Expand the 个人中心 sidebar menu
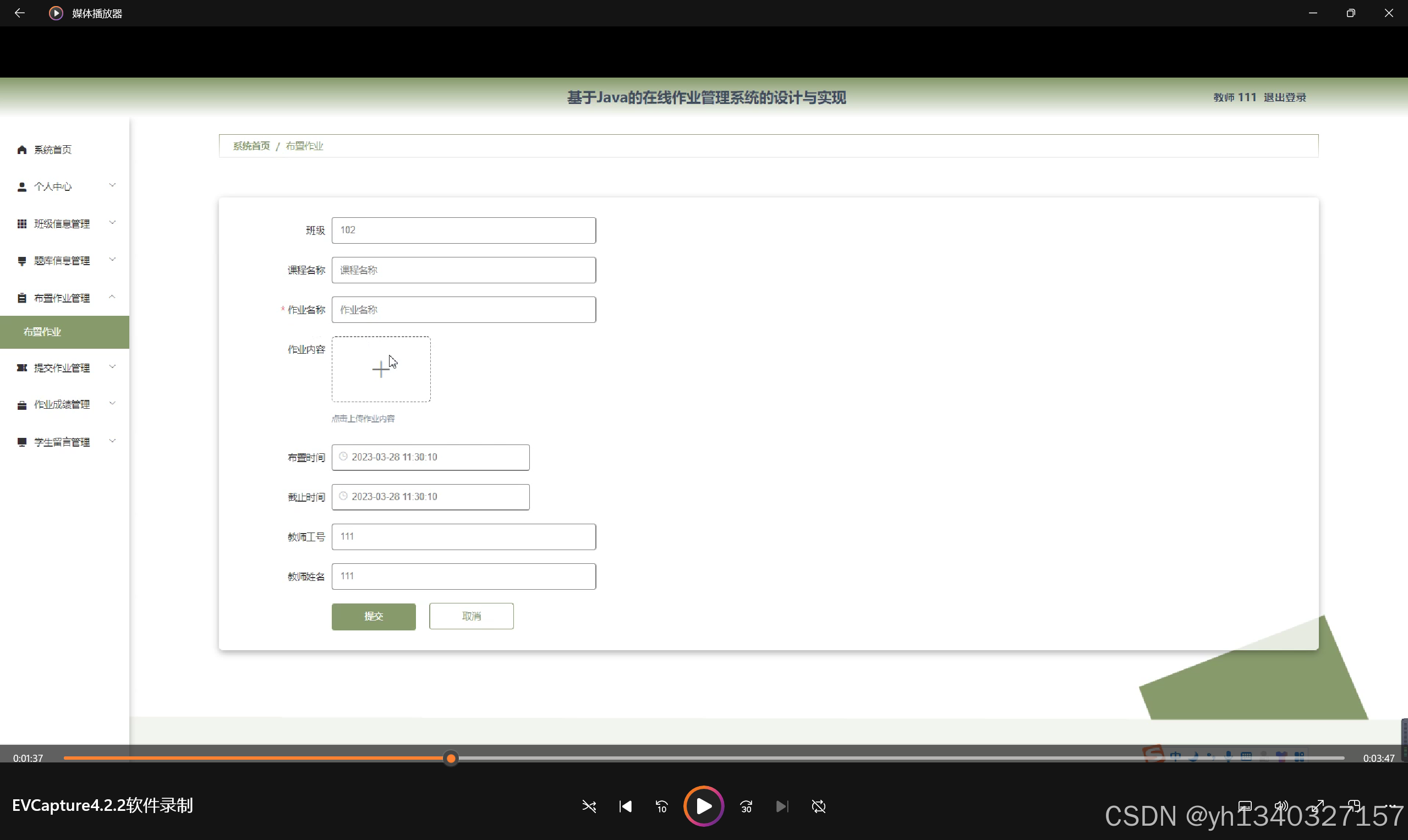1408x840 pixels. [x=65, y=186]
